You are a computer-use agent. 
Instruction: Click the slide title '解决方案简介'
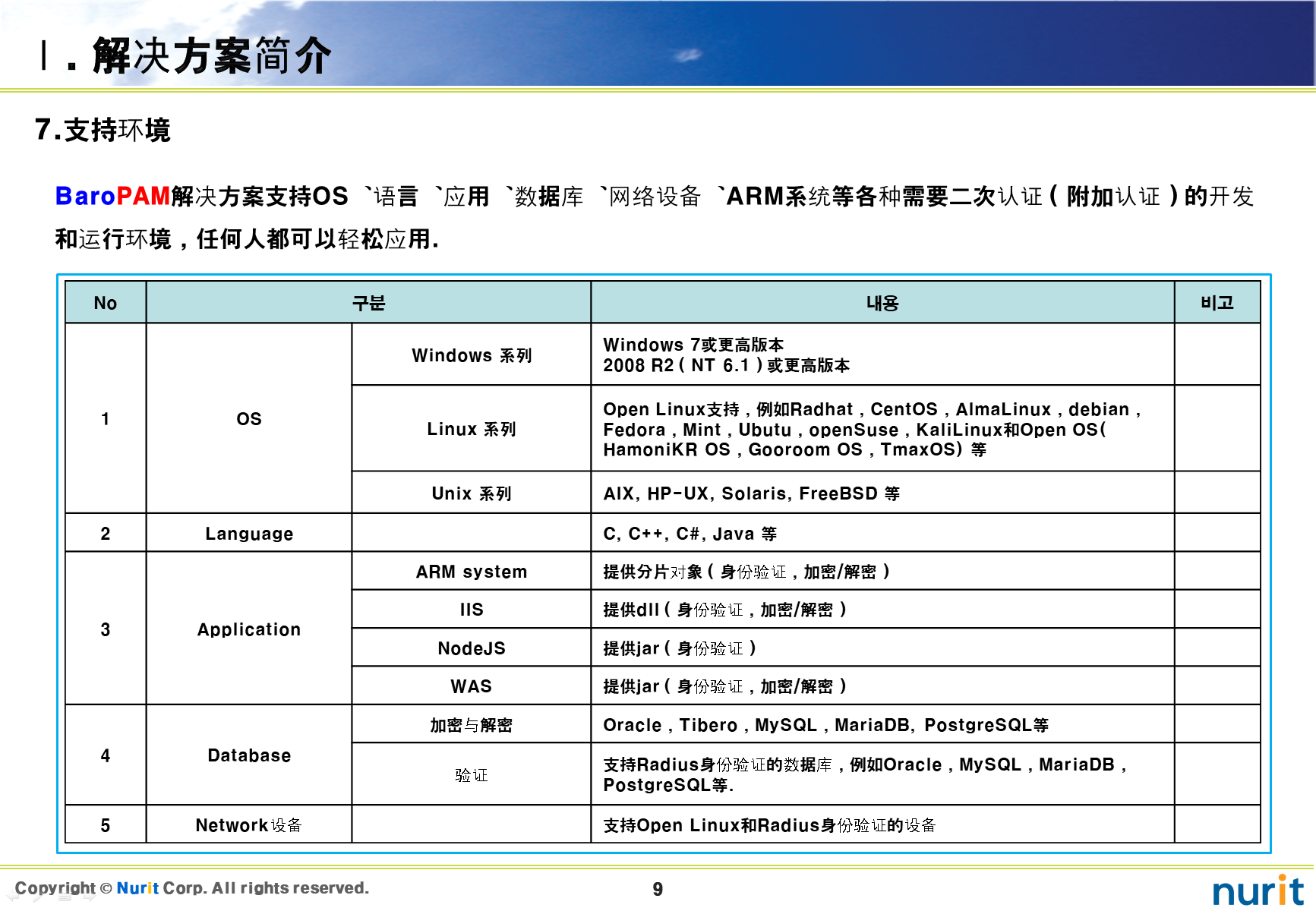[x=212, y=55]
